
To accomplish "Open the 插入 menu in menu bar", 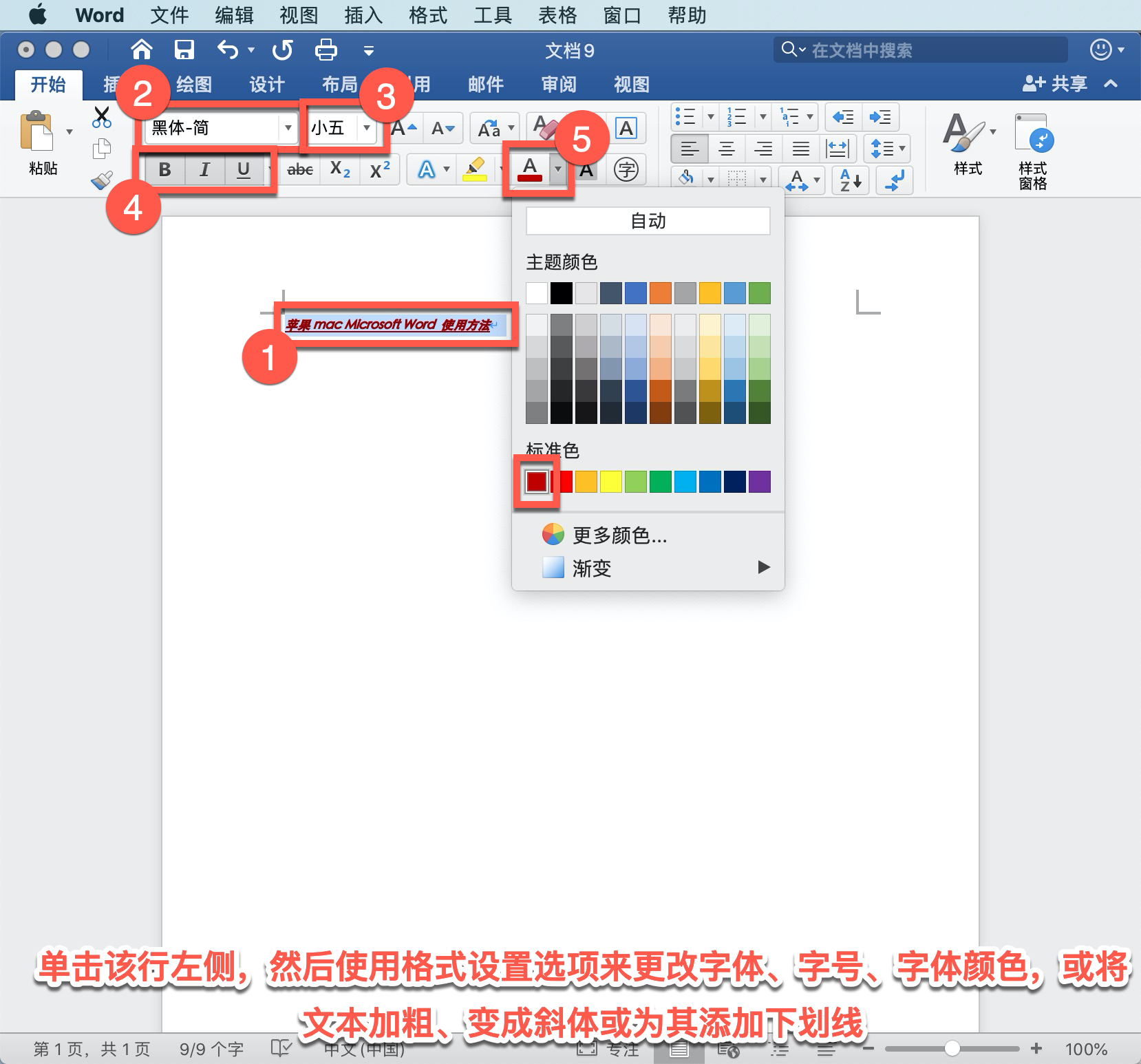I will click(x=363, y=15).
